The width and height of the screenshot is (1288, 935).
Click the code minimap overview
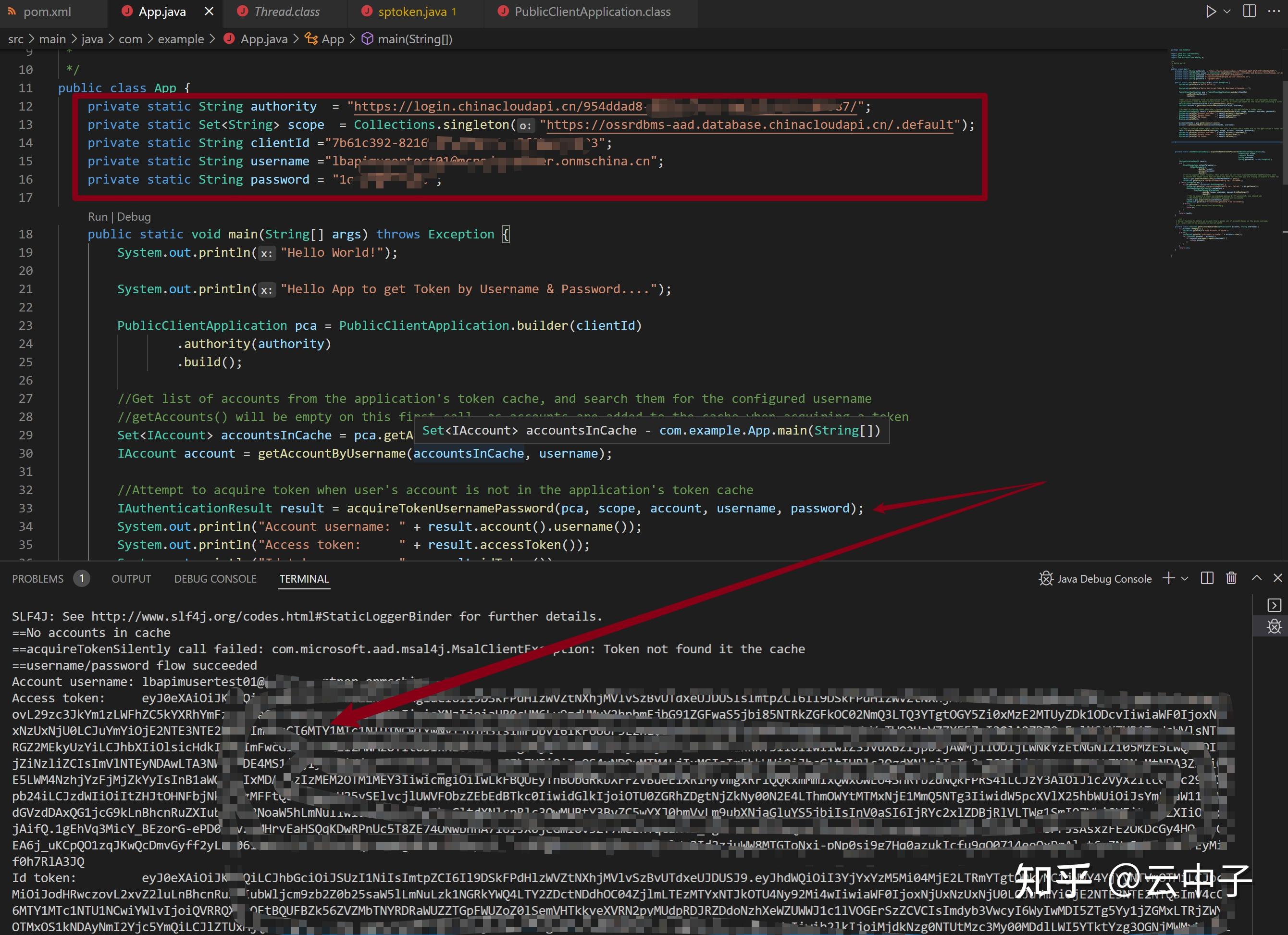[x=1221, y=148]
